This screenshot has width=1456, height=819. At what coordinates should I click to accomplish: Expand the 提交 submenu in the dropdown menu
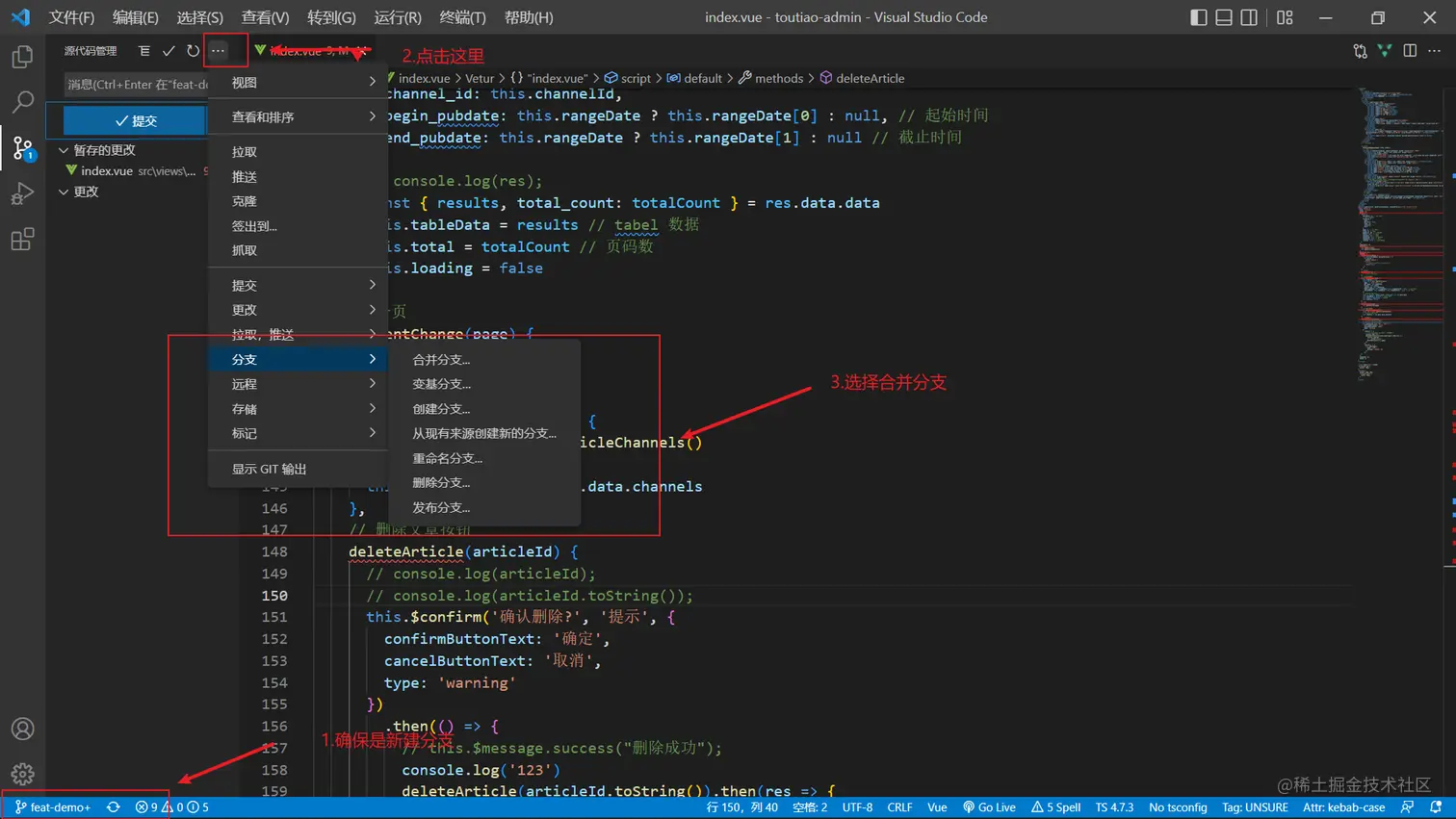[298, 286]
